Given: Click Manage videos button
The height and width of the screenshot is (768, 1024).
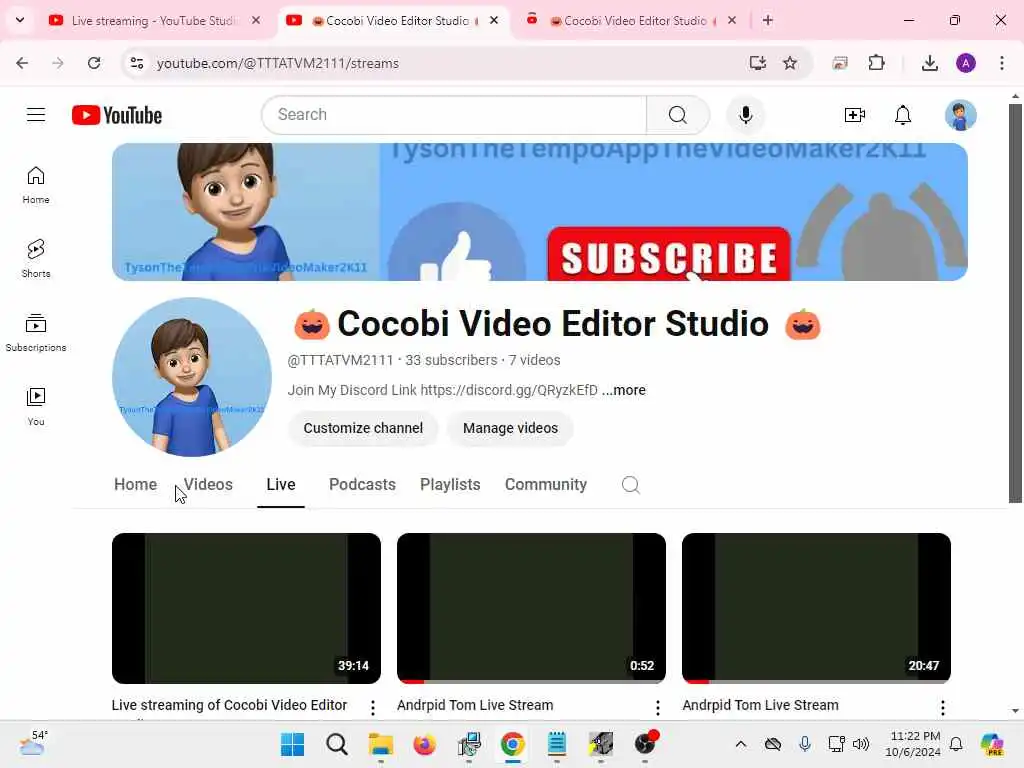Looking at the screenshot, I should [x=511, y=428].
